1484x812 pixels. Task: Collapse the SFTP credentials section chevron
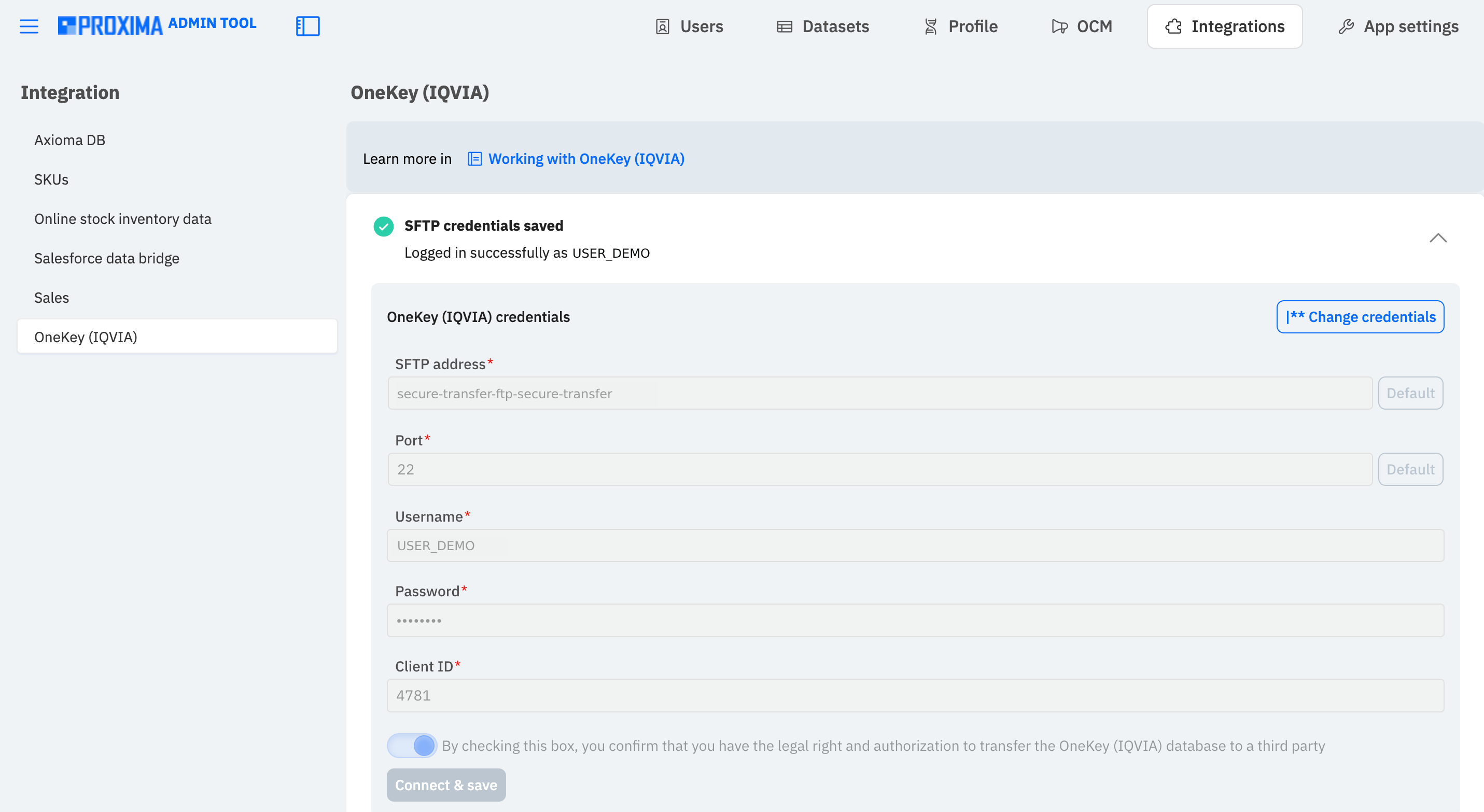[x=1438, y=238]
